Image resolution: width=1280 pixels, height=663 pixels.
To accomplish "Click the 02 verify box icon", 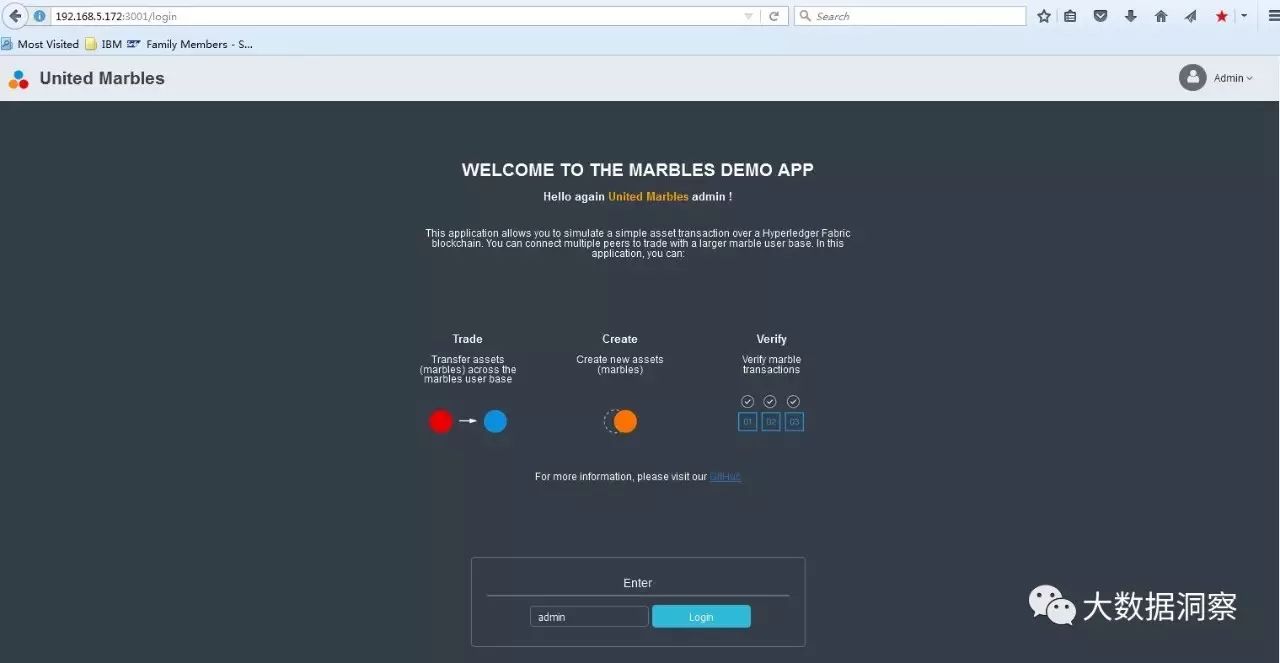I will coord(771,422).
